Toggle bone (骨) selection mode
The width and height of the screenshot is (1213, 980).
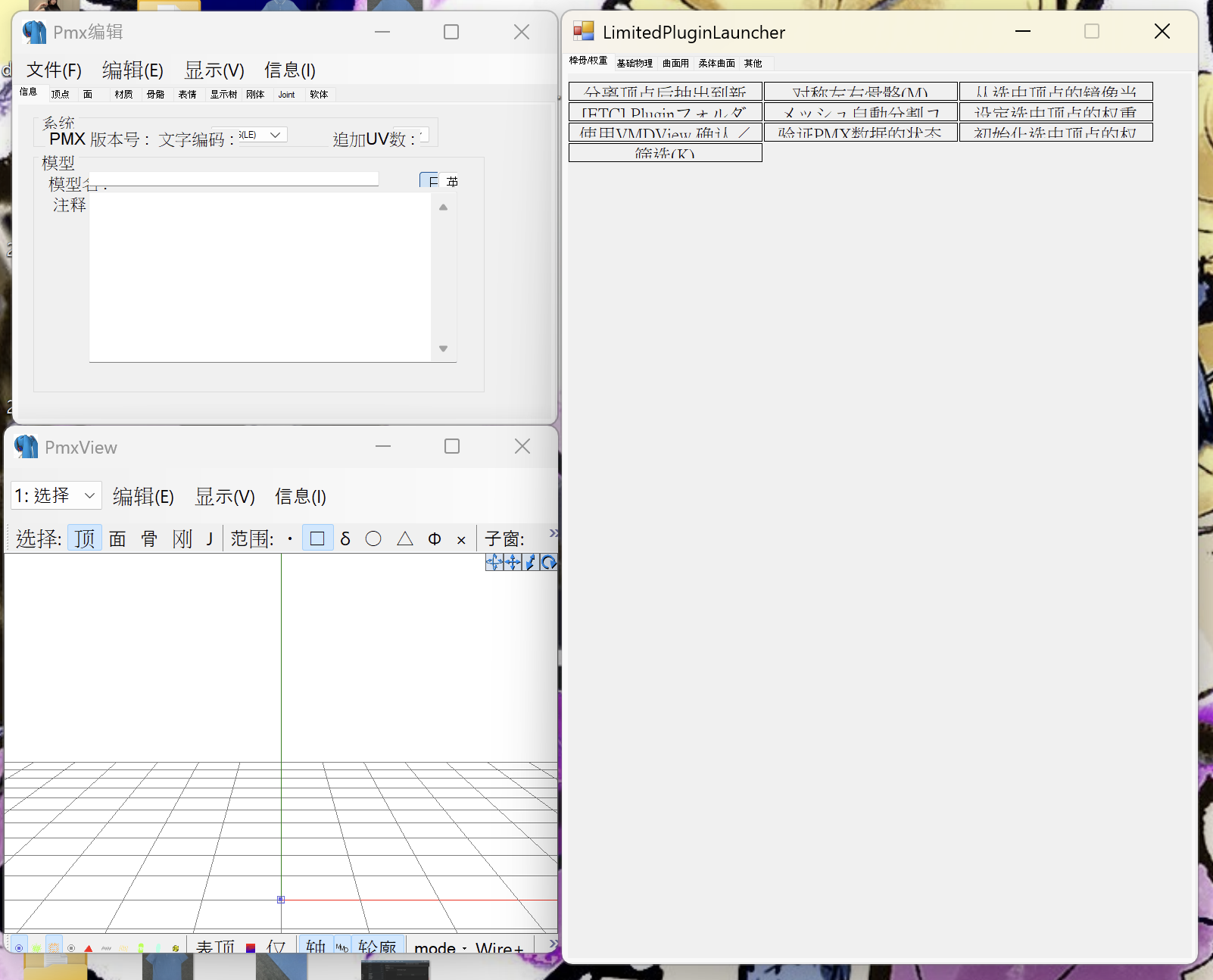pyautogui.click(x=149, y=538)
